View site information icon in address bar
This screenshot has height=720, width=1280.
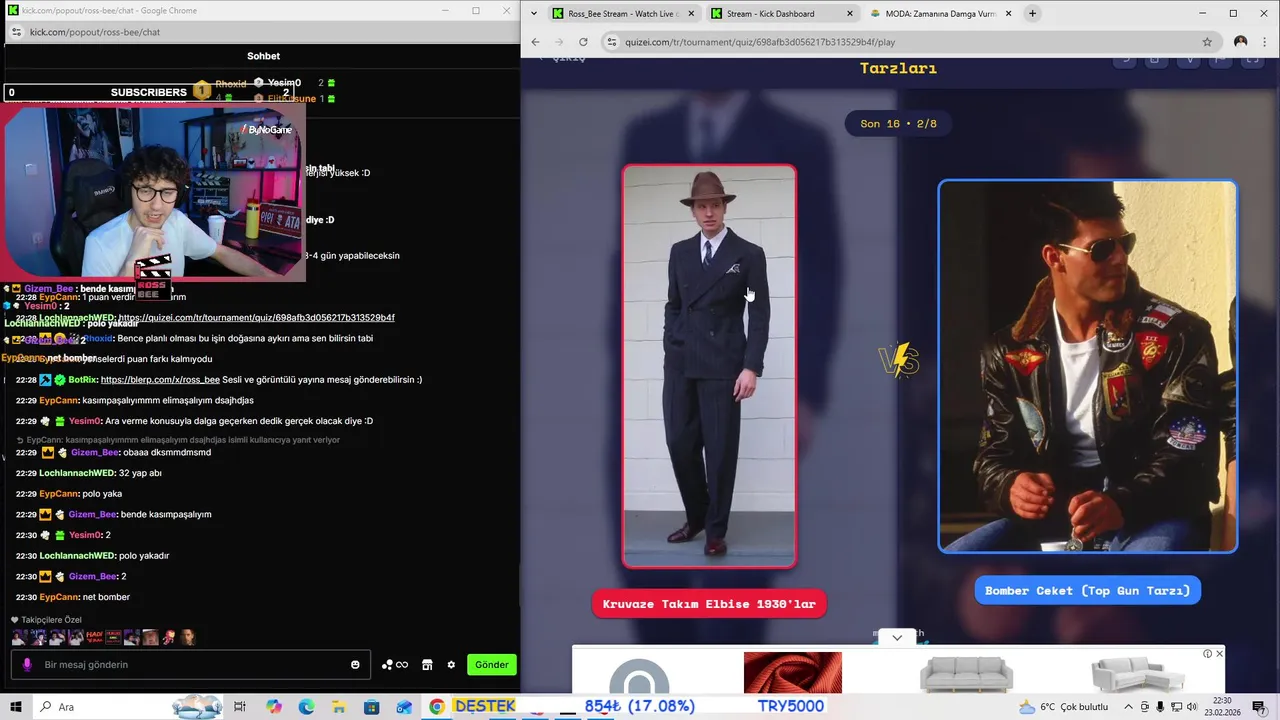611,42
